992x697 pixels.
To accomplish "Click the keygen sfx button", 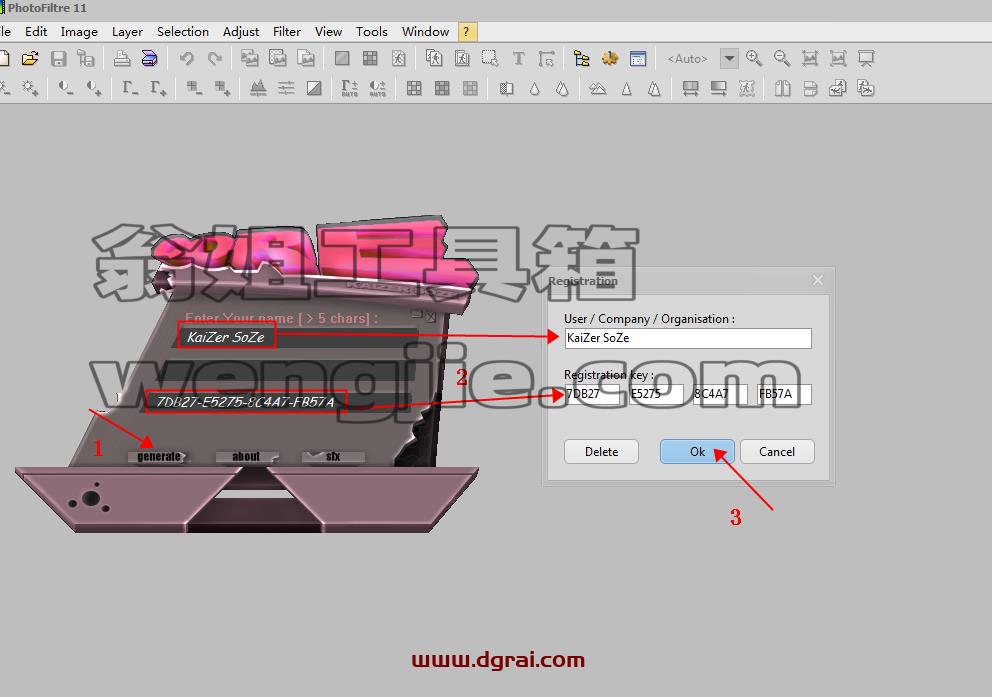I will tap(333, 457).
